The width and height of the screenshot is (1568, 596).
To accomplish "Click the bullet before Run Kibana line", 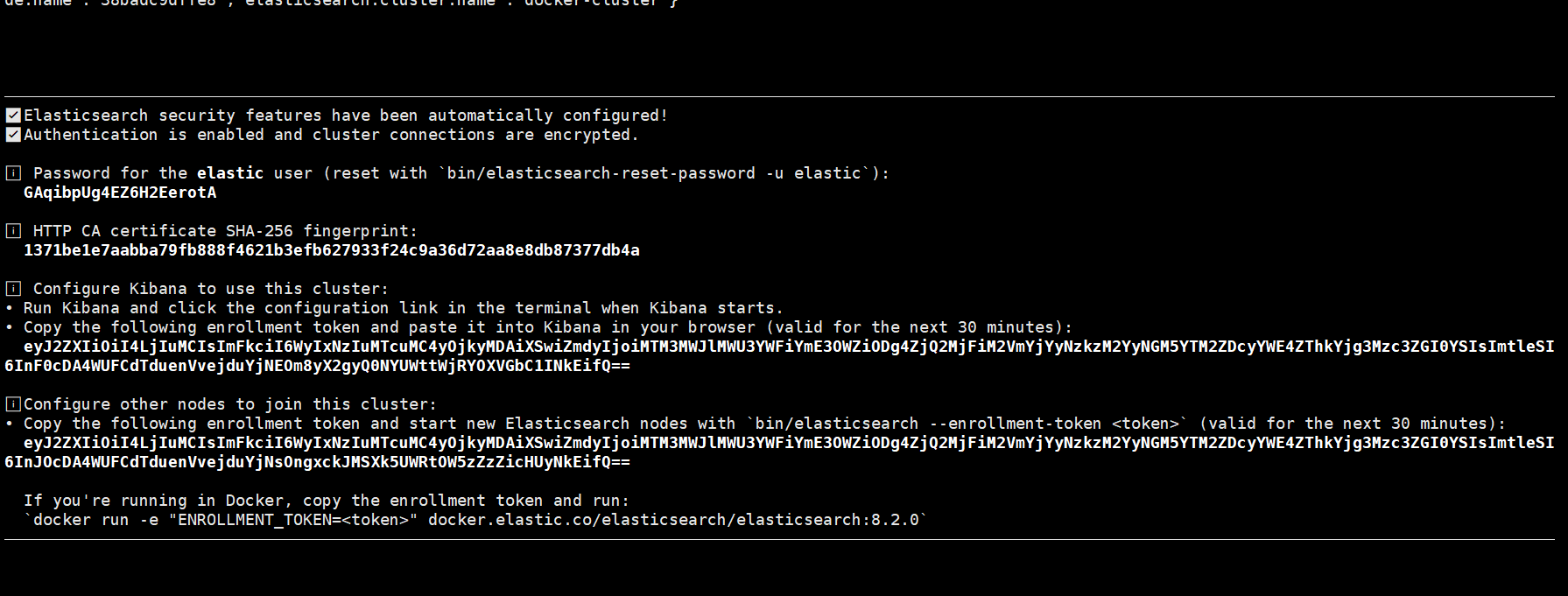I will (x=9, y=308).
